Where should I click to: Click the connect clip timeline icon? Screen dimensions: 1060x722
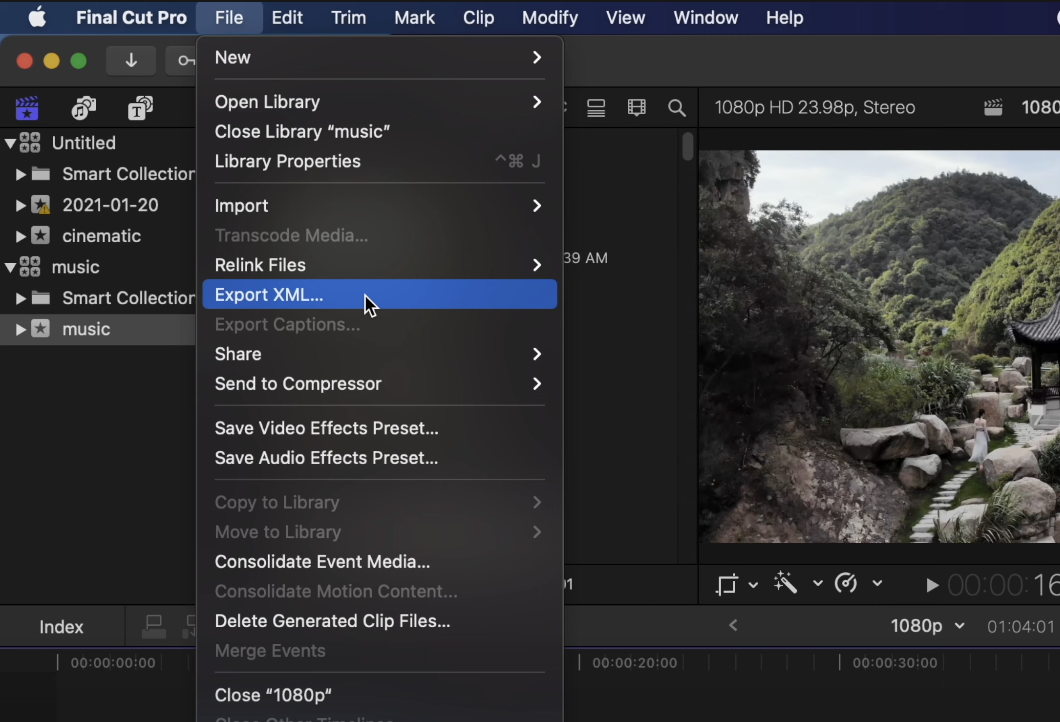pyautogui.click(x=153, y=627)
